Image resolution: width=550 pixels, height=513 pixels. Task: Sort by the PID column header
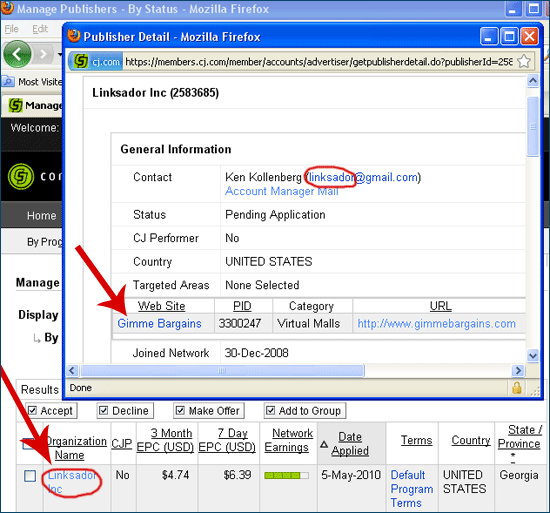pos(242,306)
